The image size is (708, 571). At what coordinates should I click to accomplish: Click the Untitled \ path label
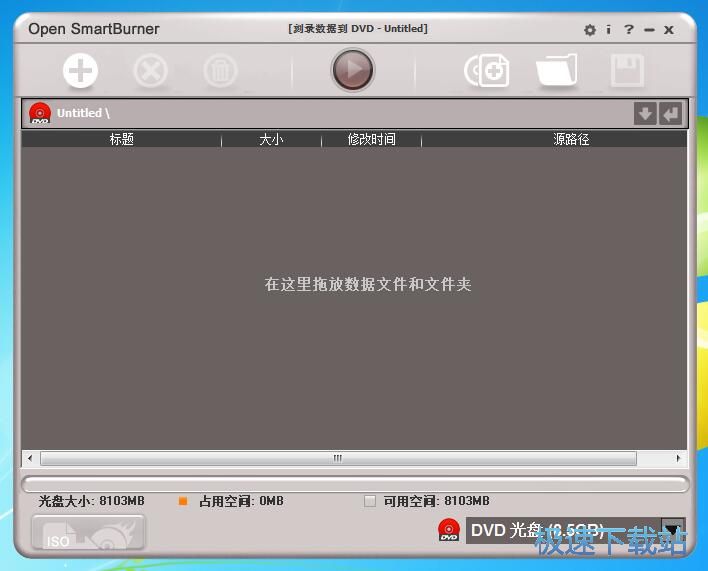83,113
